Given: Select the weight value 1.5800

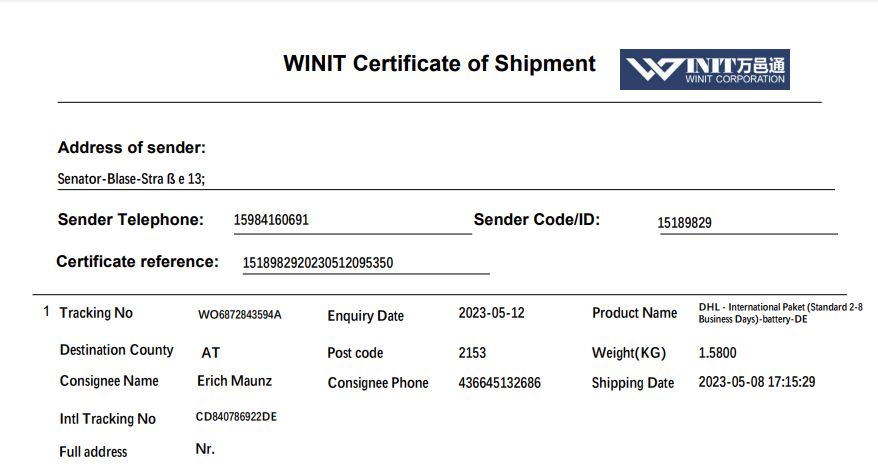Looking at the screenshot, I should point(717,353).
